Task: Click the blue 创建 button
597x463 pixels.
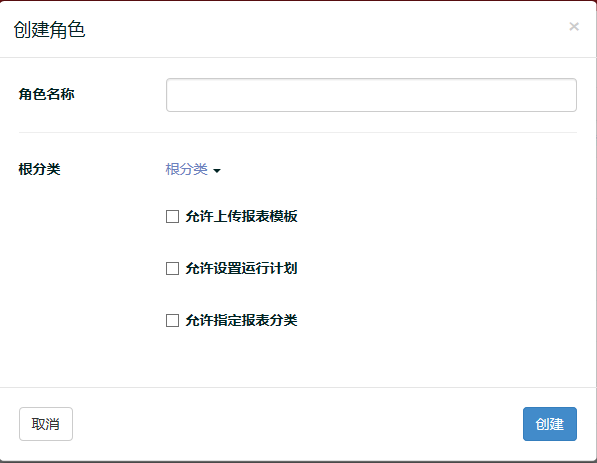Action: [549, 424]
